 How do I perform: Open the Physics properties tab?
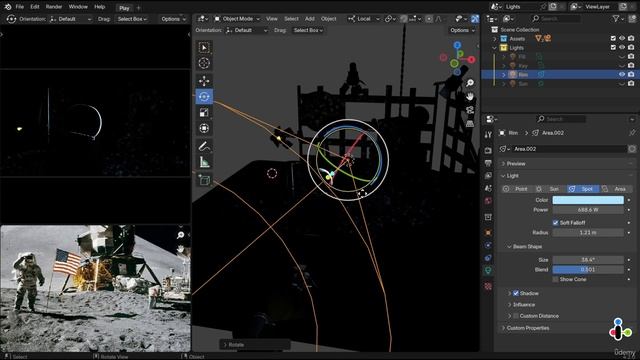(x=488, y=245)
